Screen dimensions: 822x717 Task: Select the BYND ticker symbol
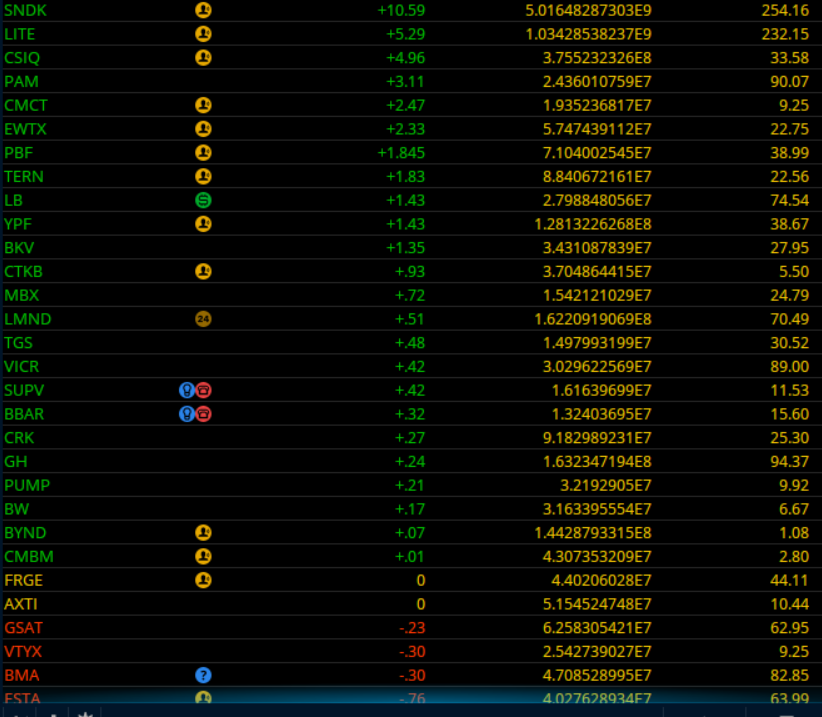[25, 533]
